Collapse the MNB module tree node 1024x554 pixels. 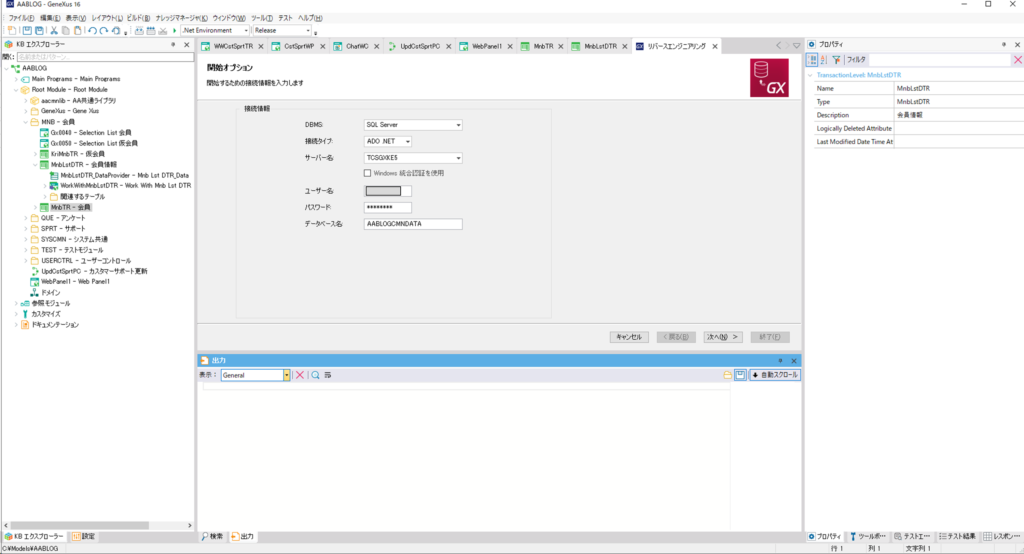coord(26,122)
